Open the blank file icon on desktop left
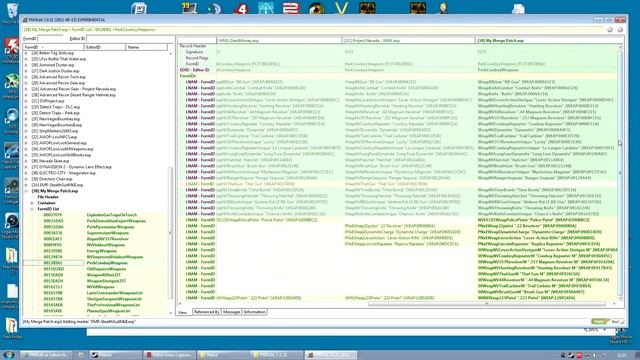640x360 pixels. click(11, 292)
